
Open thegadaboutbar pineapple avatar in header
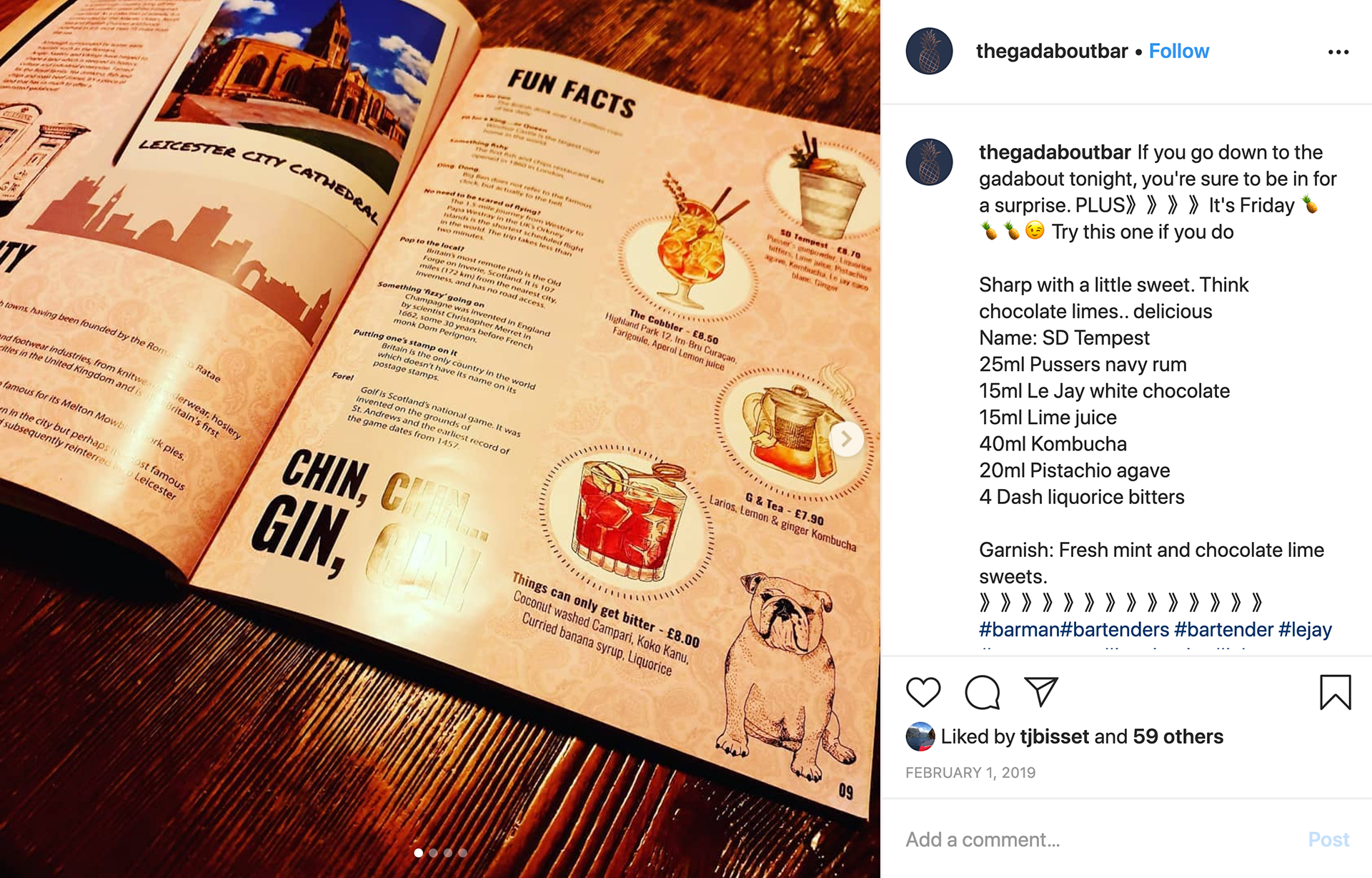point(929,51)
